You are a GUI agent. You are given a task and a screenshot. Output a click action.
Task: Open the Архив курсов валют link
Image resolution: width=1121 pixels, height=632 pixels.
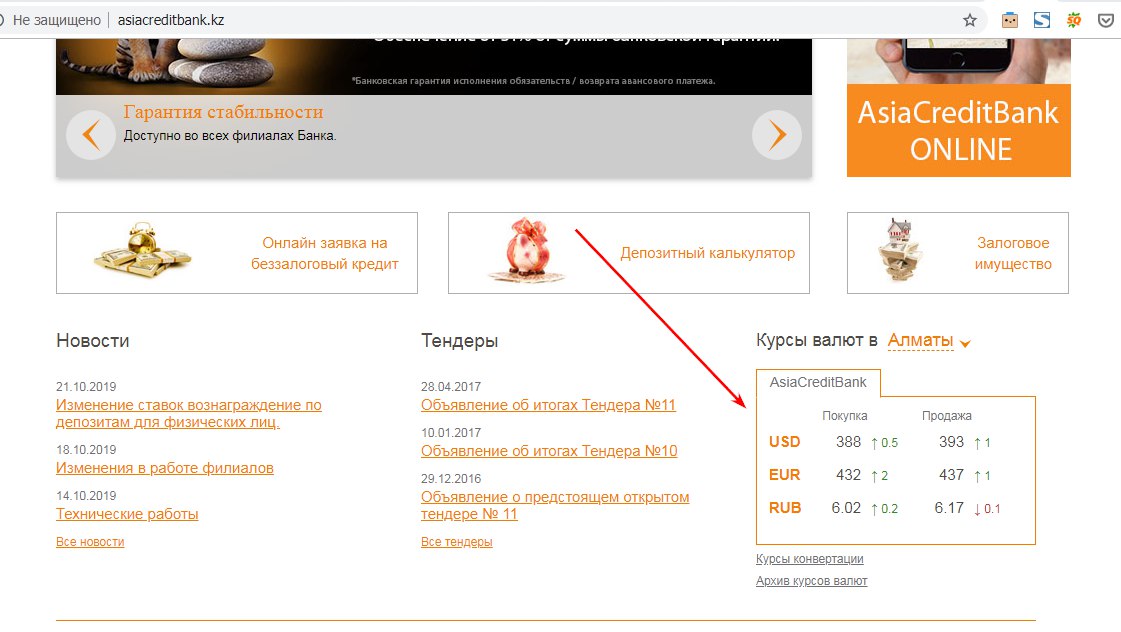811,581
